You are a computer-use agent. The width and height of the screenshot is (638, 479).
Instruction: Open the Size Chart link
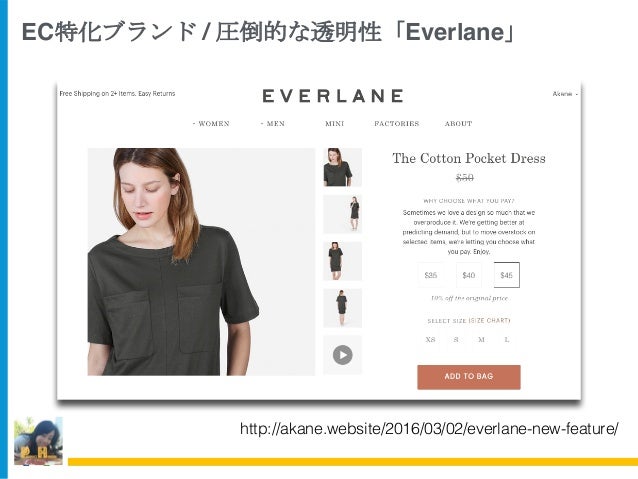(x=489, y=321)
